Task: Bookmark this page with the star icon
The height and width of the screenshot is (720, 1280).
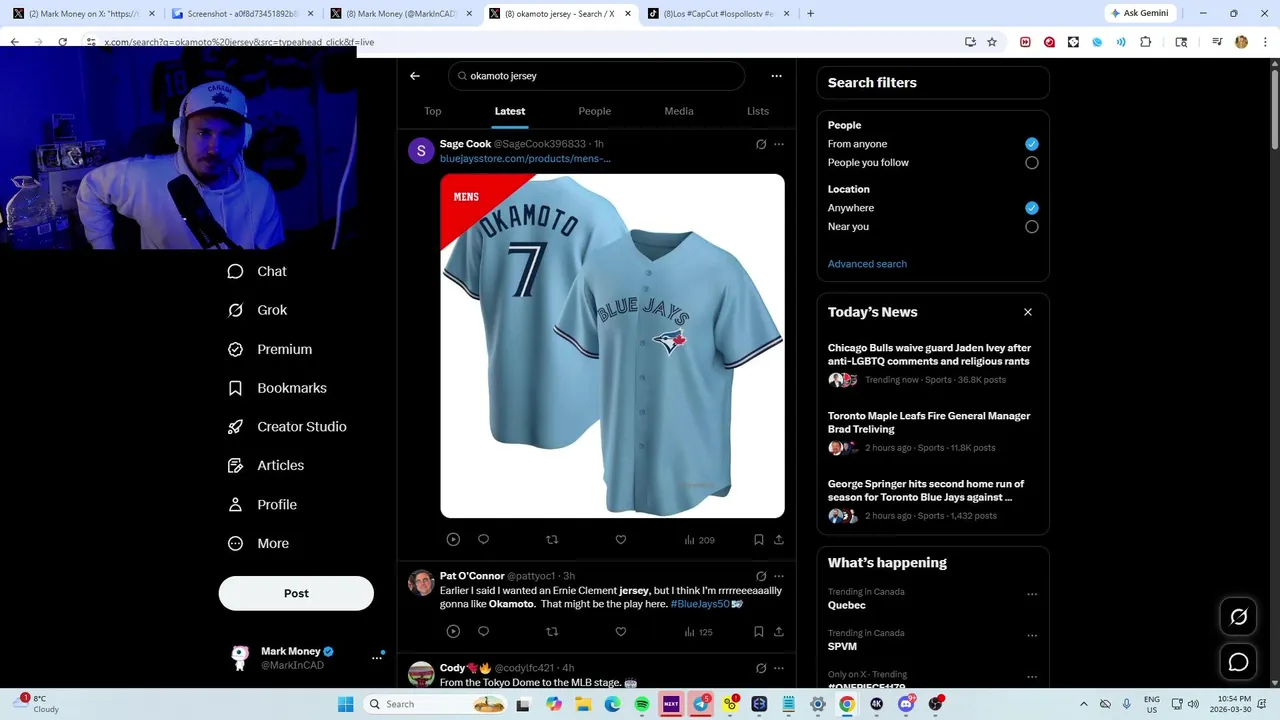Action: pyautogui.click(x=992, y=42)
